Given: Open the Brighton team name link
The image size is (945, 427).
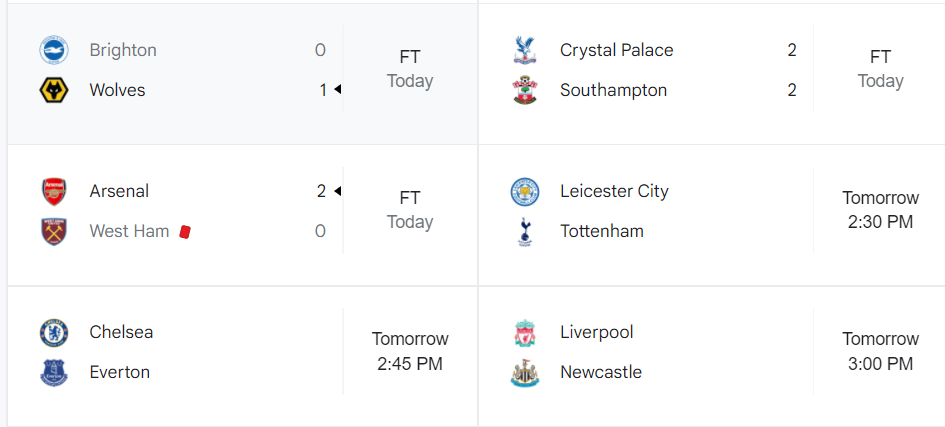Looking at the screenshot, I should click(x=123, y=50).
